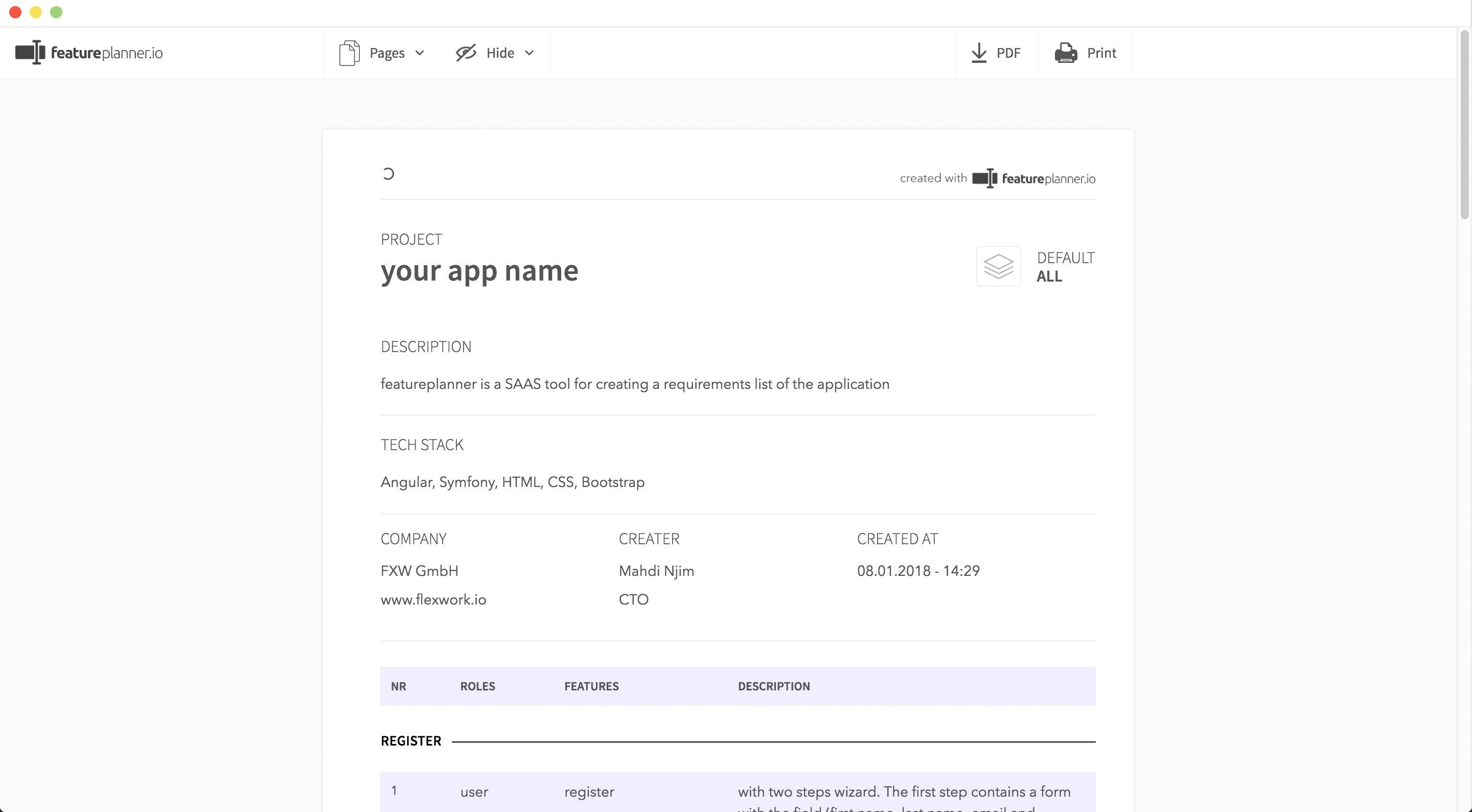Select the DEFAULT ALL layer filter
This screenshot has width=1472, height=812.
(1065, 266)
